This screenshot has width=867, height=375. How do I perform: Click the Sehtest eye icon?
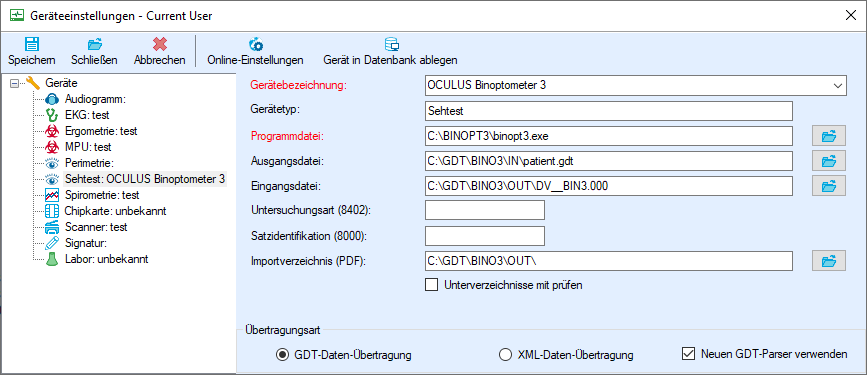click(51, 179)
